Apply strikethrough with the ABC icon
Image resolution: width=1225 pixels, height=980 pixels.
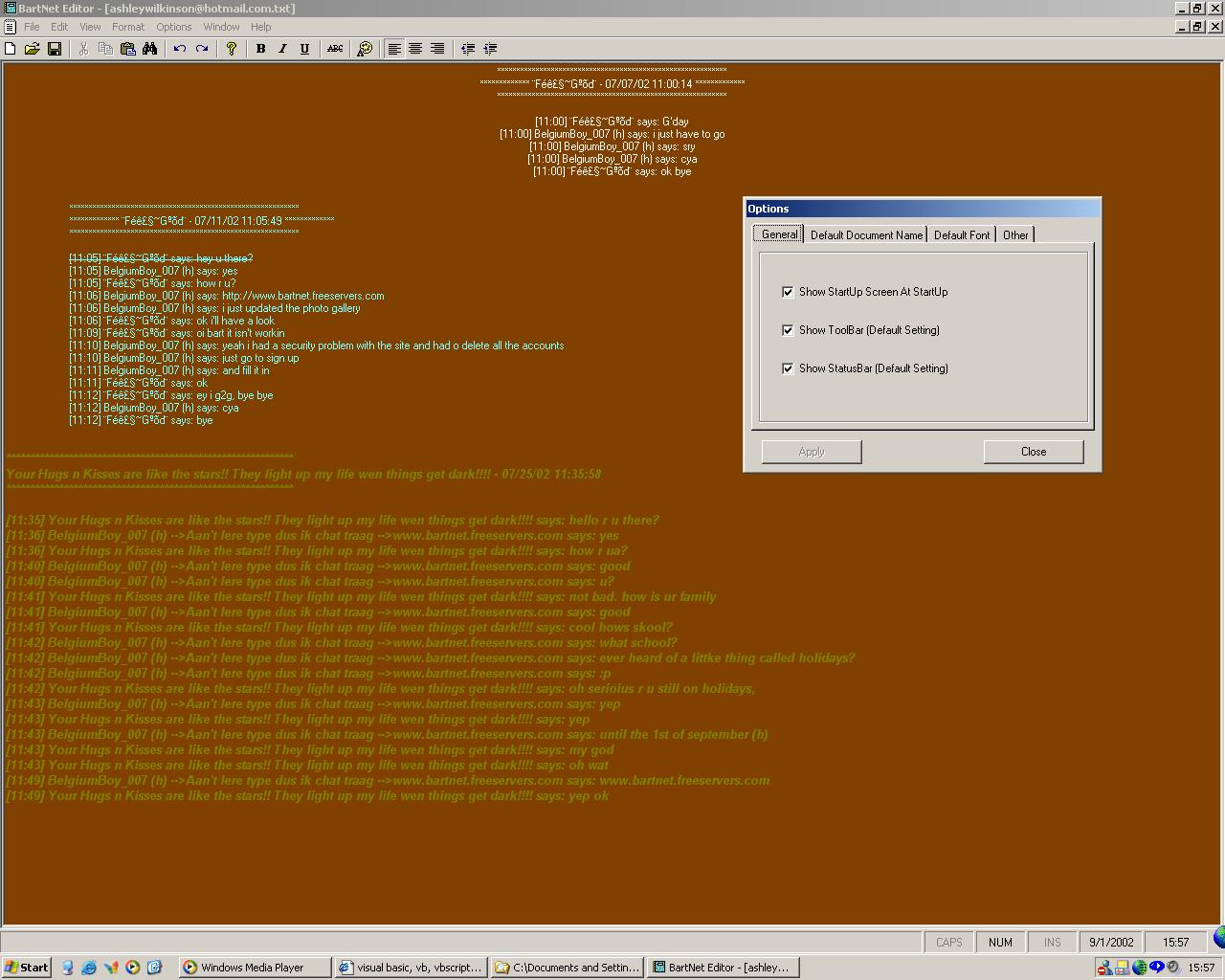[335, 49]
